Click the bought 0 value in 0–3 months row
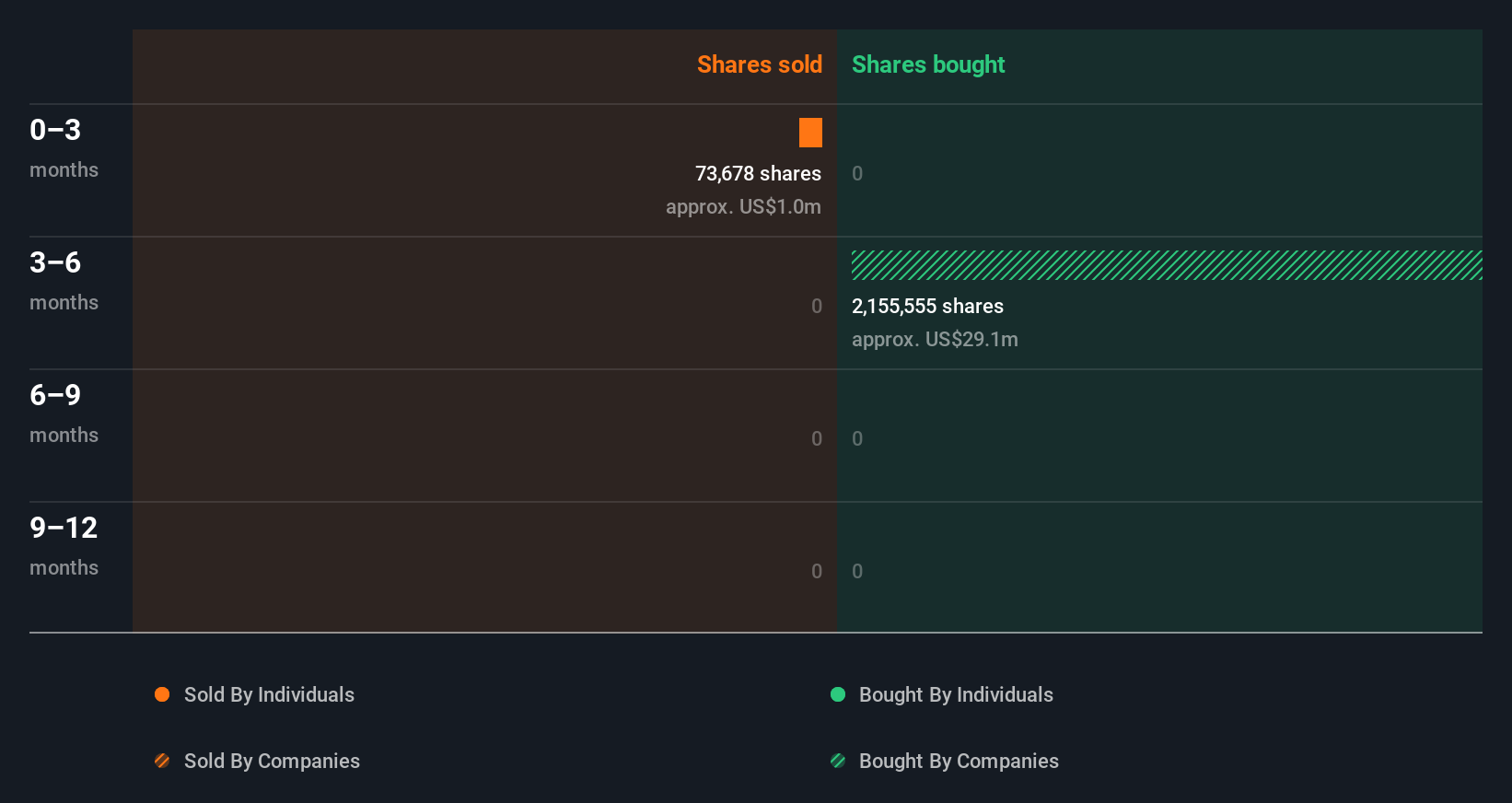1512x803 pixels. (x=857, y=173)
